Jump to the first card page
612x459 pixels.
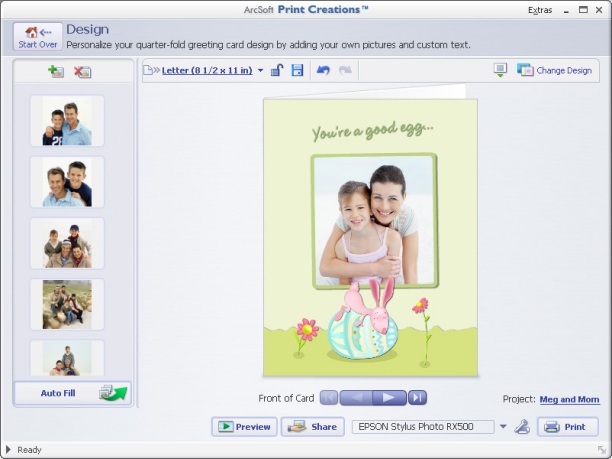[x=329, y=398]
